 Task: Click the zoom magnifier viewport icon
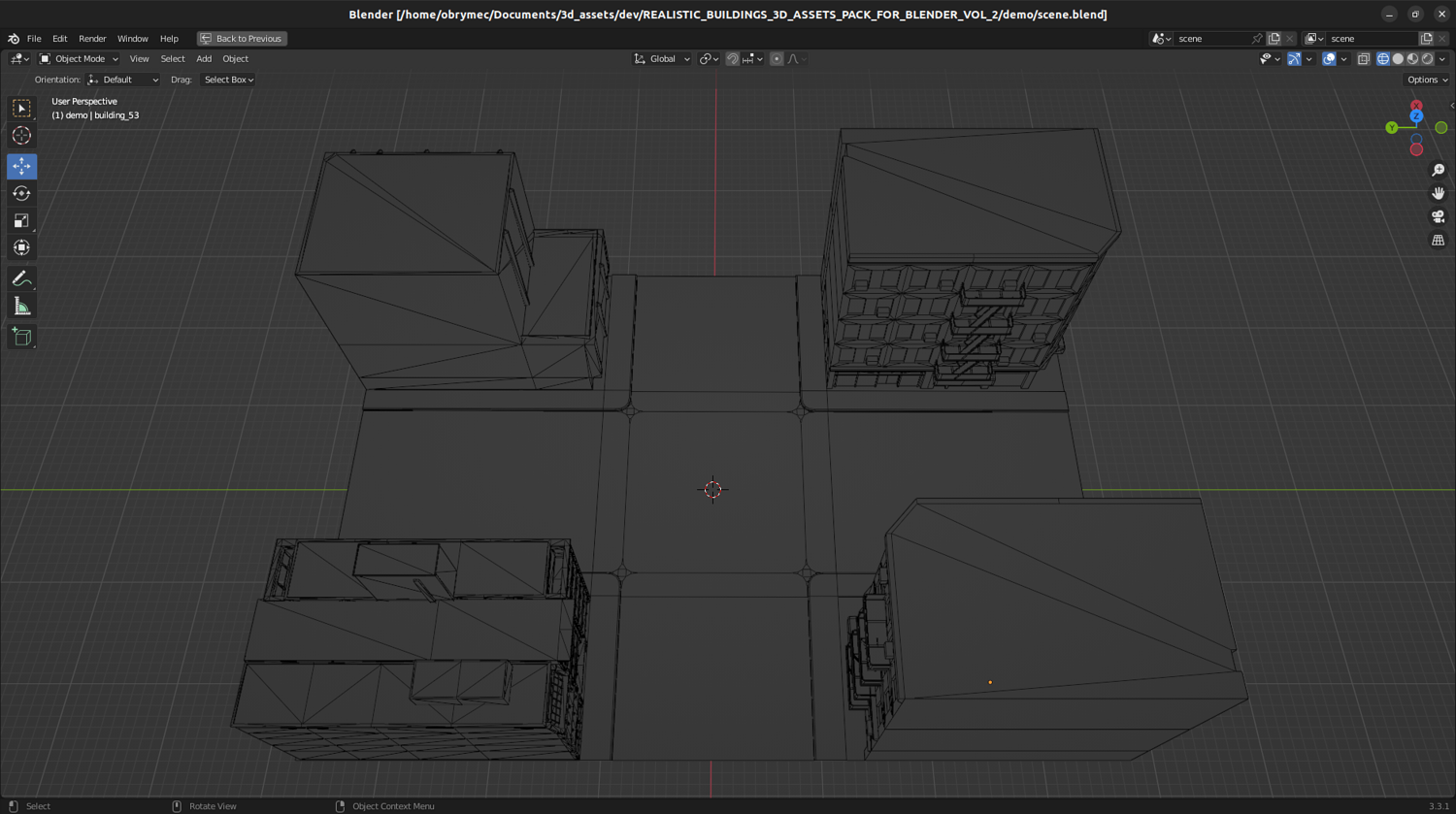(x=1438, y=170)
